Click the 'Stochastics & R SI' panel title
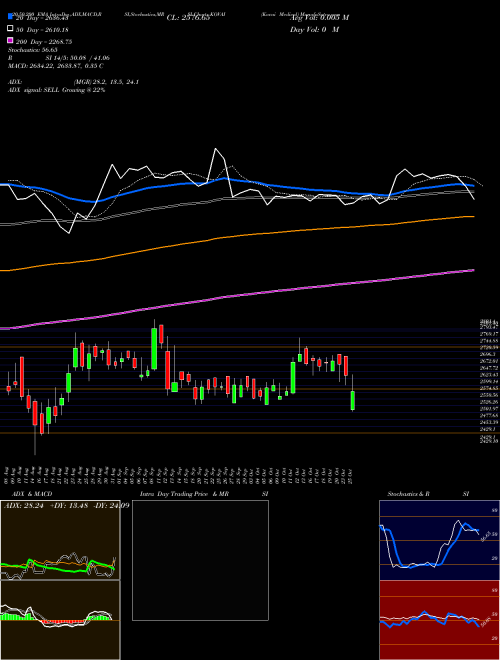Viewport: 500px width, 660px height. [x=428, y=494]
